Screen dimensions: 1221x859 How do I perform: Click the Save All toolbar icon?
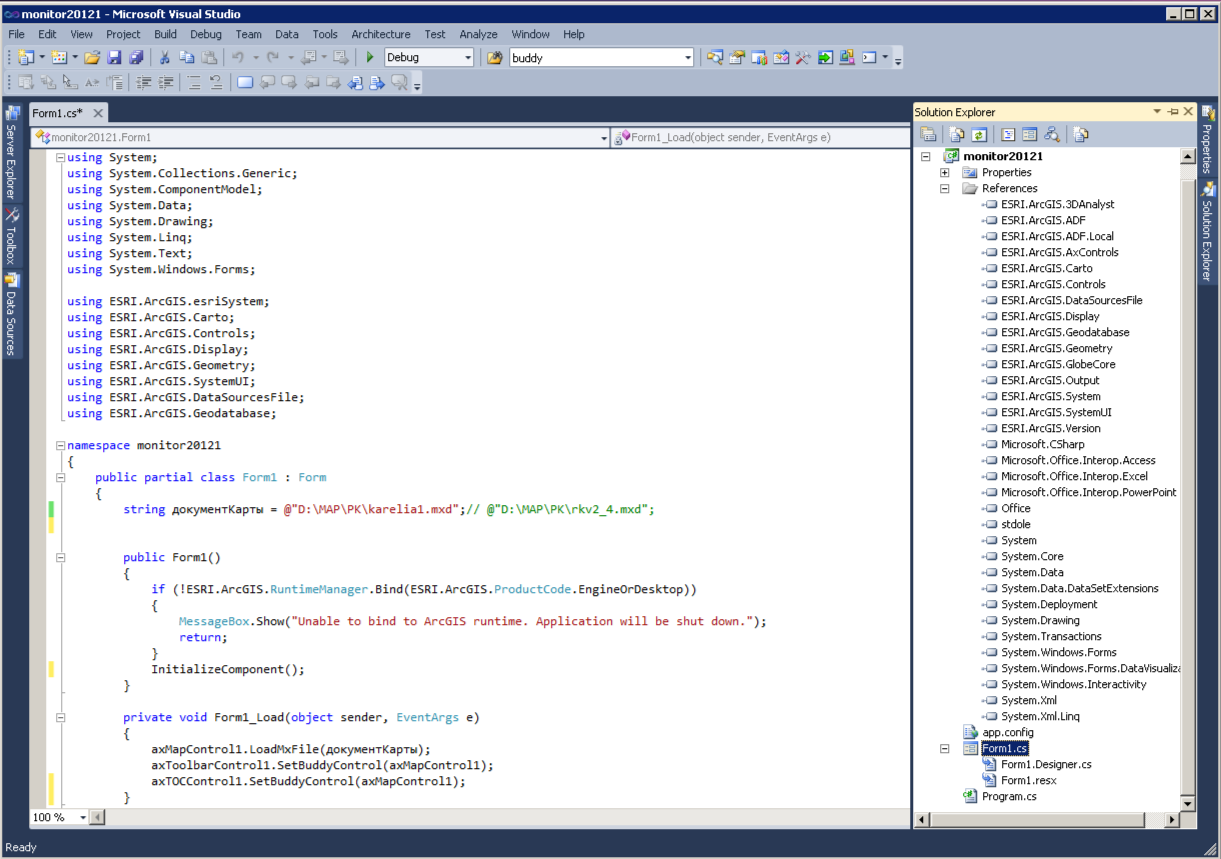point(135,58)
